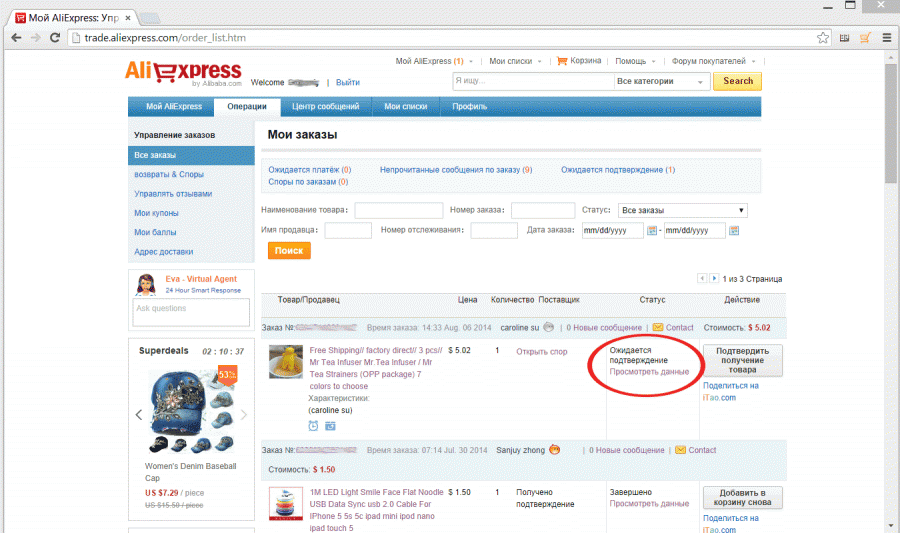Screen dimensions: 900x533
Task: Click the Выйти logout link
Action: coord(348,83)
